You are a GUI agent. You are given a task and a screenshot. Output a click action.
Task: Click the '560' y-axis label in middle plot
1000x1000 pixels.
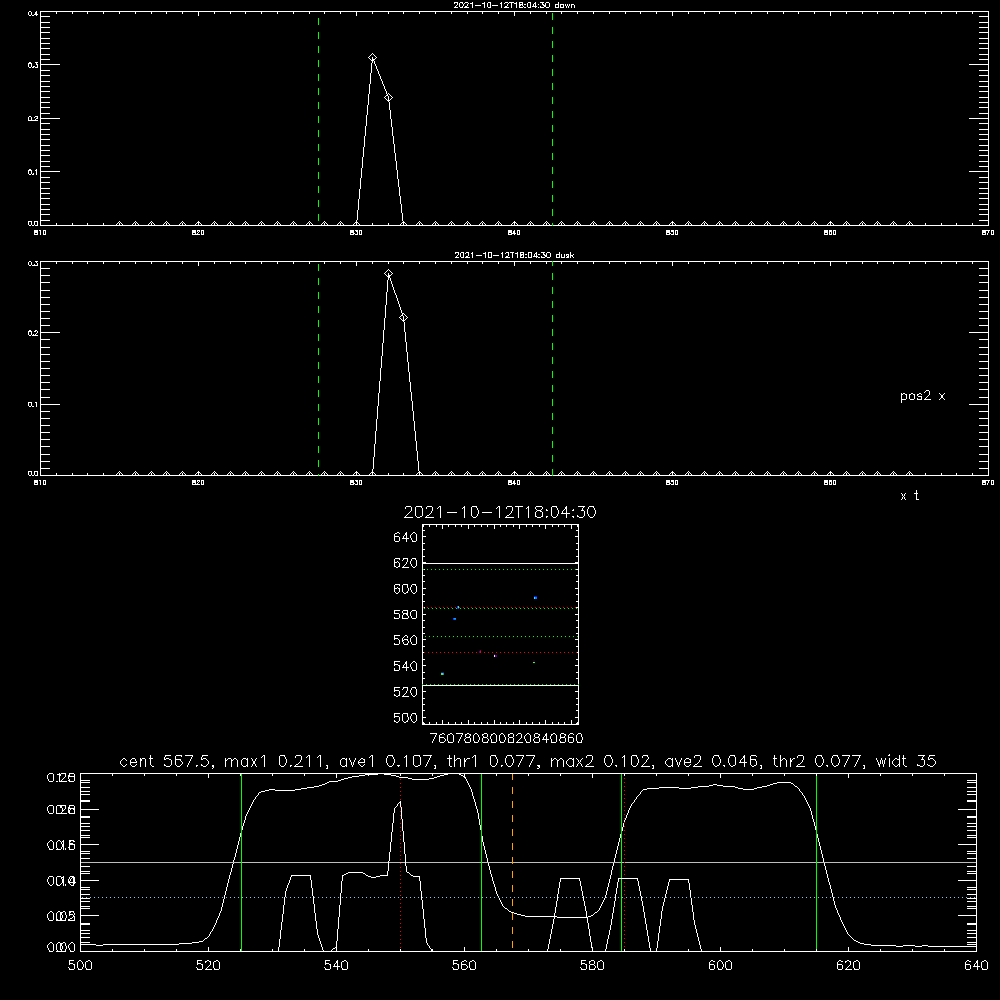(x=406, y=640)
